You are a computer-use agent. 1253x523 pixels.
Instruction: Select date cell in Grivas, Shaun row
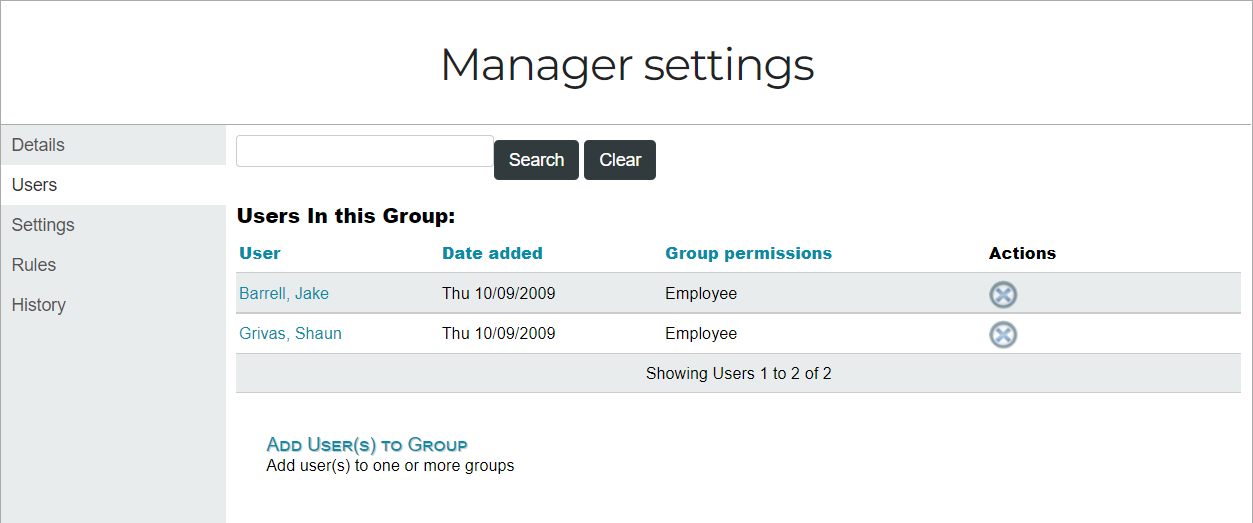(498, 334)
